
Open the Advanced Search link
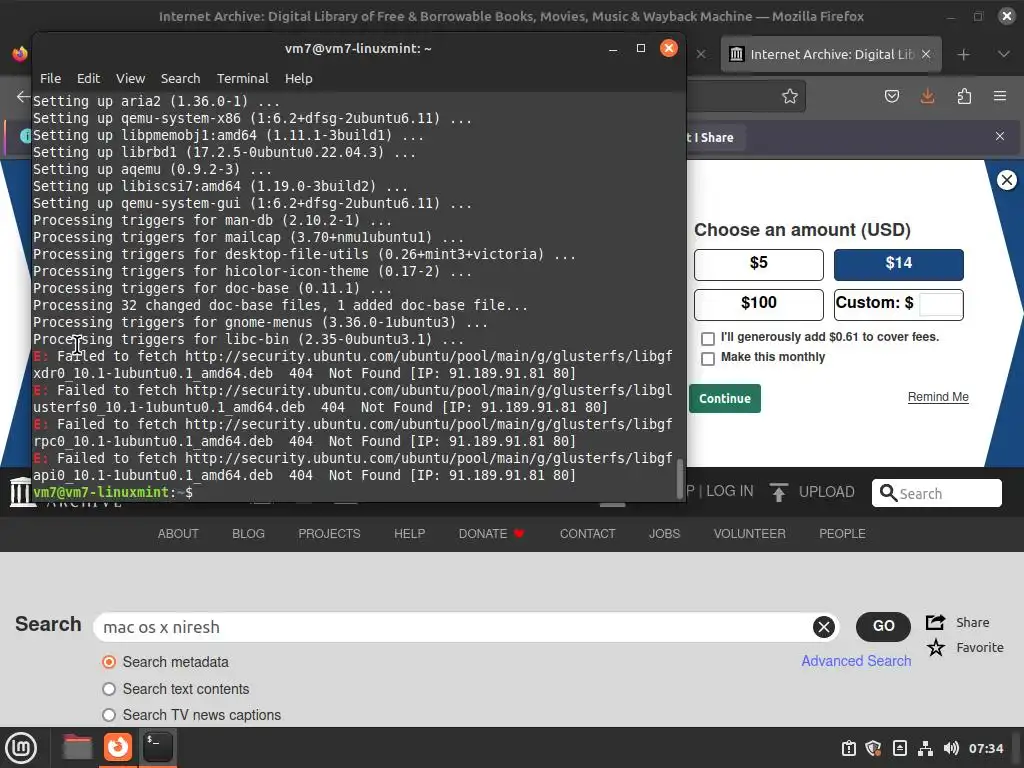(x=856, y=661)
